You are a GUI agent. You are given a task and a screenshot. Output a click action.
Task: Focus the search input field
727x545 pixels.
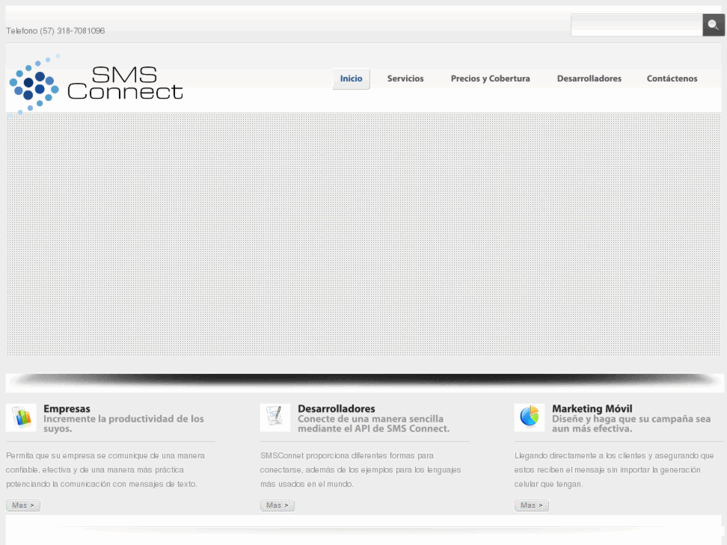coord(637,25)
